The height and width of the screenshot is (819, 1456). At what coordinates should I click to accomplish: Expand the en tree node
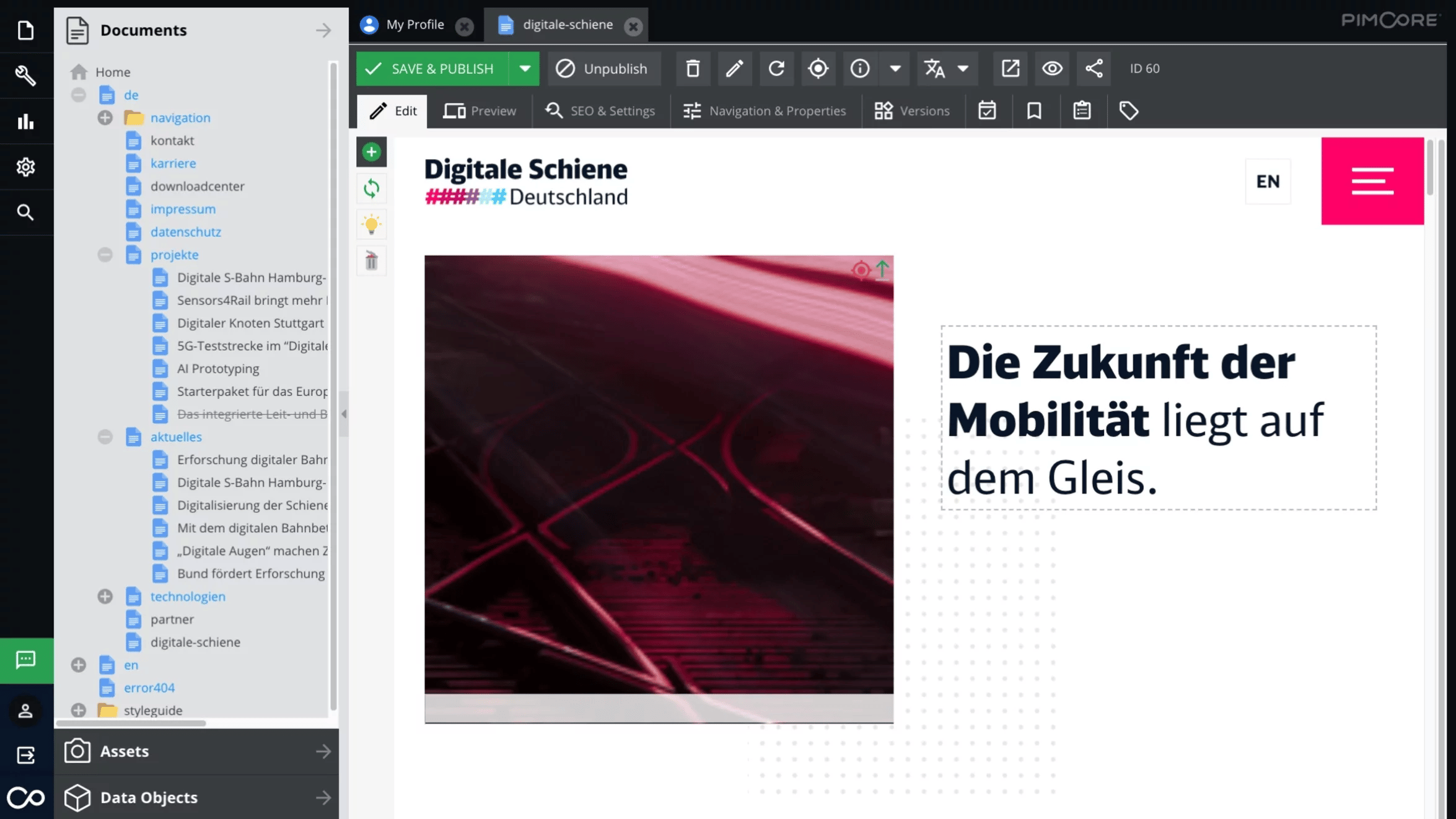pyautogui.click(x=78, y=665)
